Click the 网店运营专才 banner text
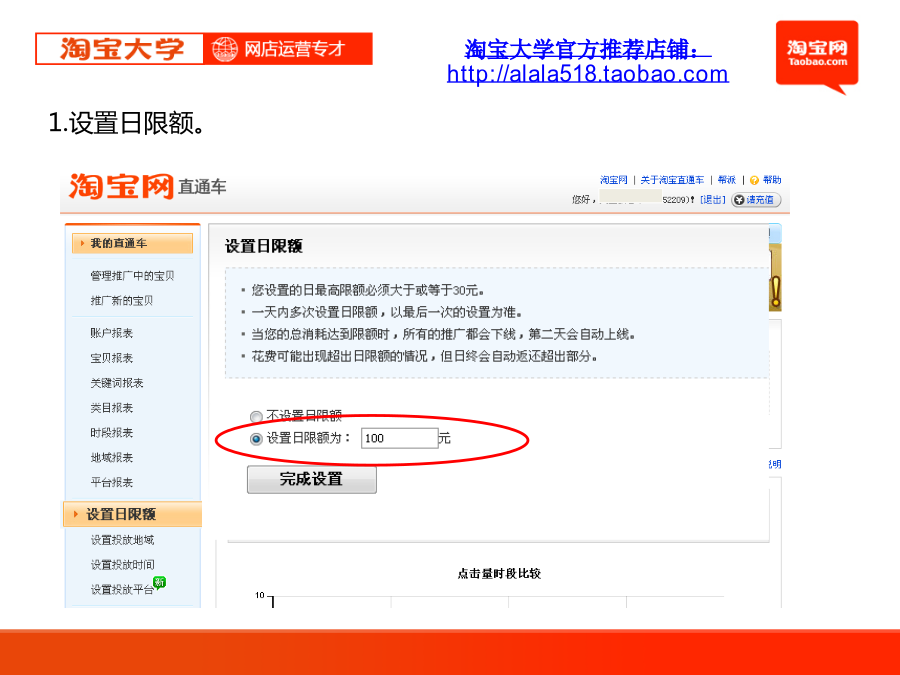 pos(294,49)
